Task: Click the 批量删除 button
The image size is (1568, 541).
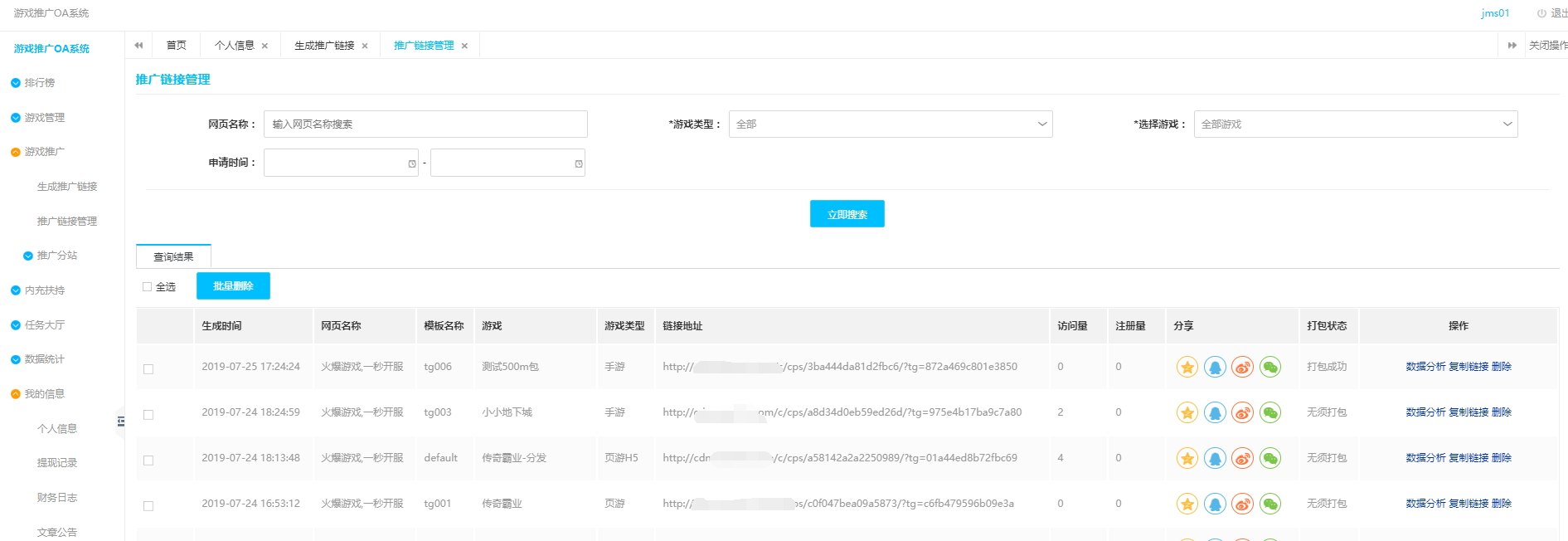Action: [233, 286]
